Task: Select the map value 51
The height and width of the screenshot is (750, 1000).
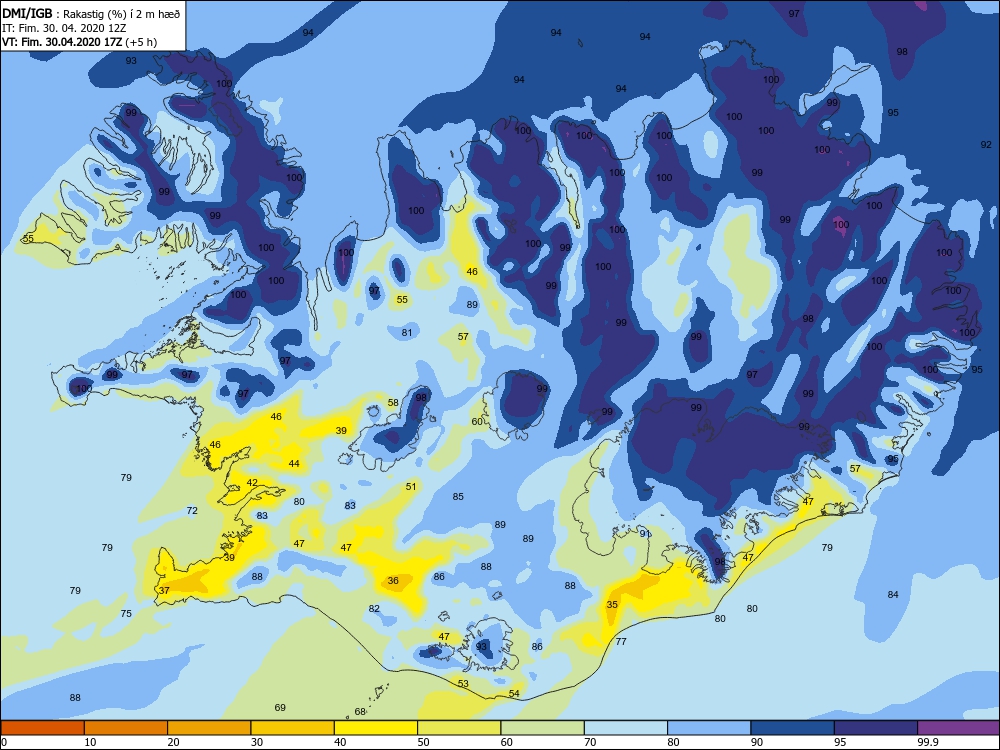Action: pos(411,487)
